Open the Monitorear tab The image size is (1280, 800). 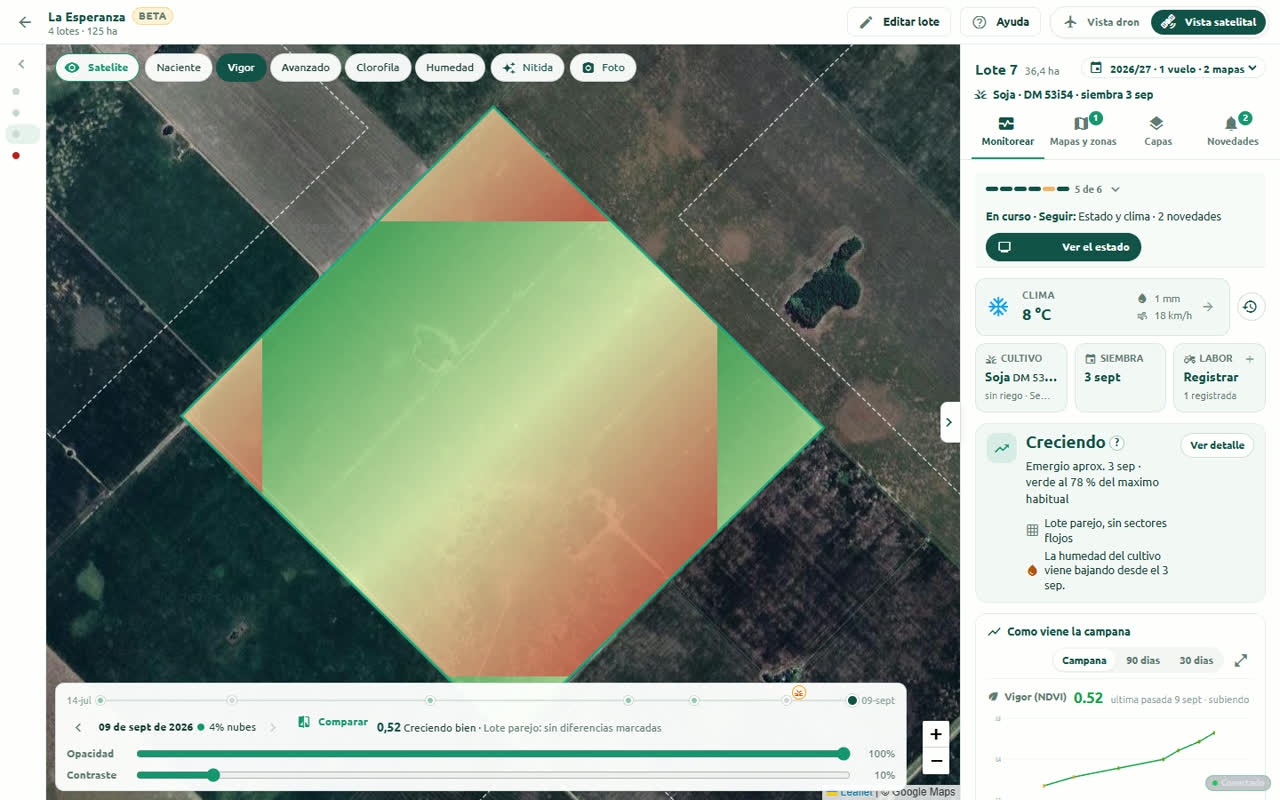[1007, 132]
